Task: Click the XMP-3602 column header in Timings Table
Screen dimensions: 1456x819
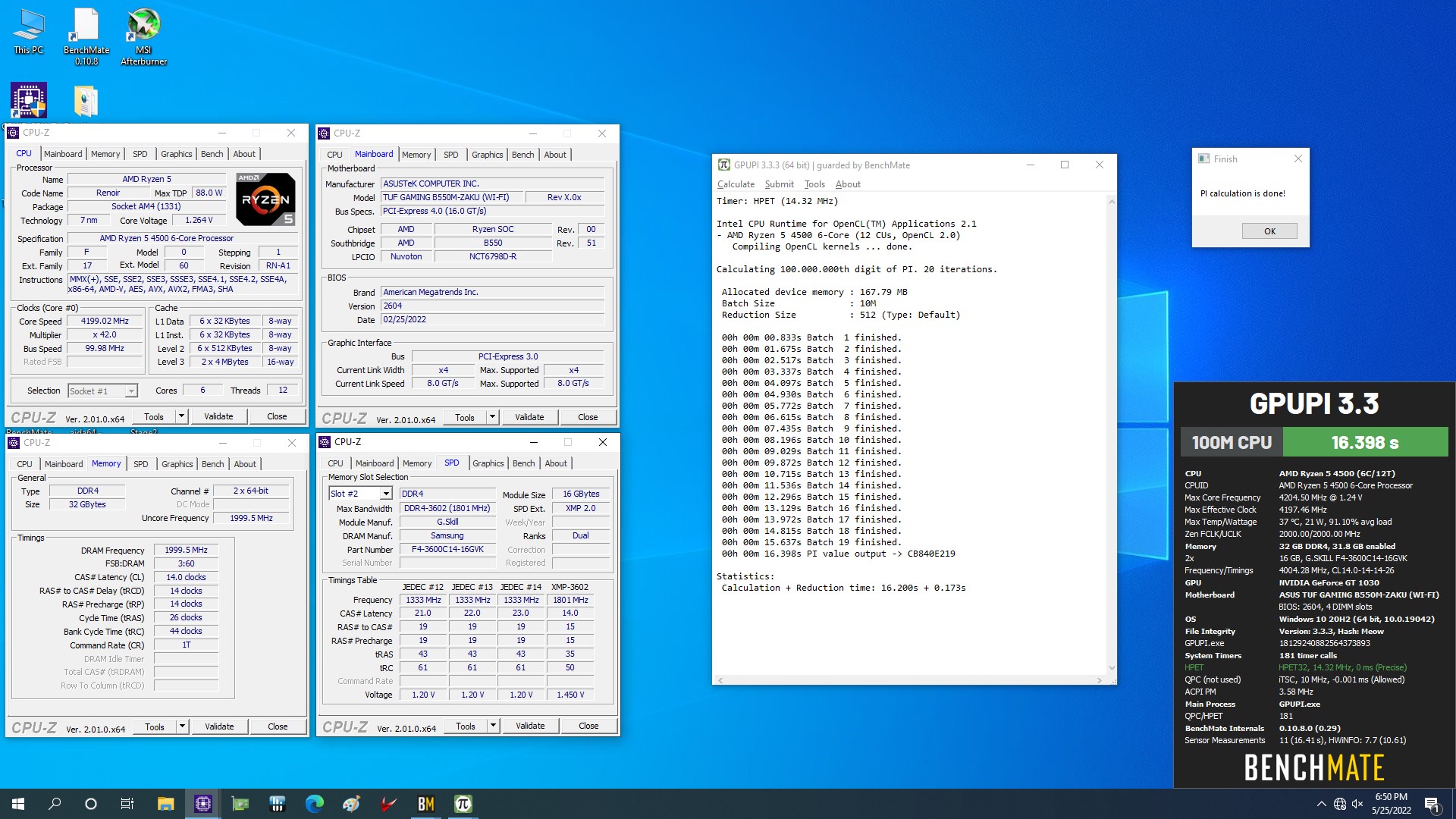Action: (570, 587)
